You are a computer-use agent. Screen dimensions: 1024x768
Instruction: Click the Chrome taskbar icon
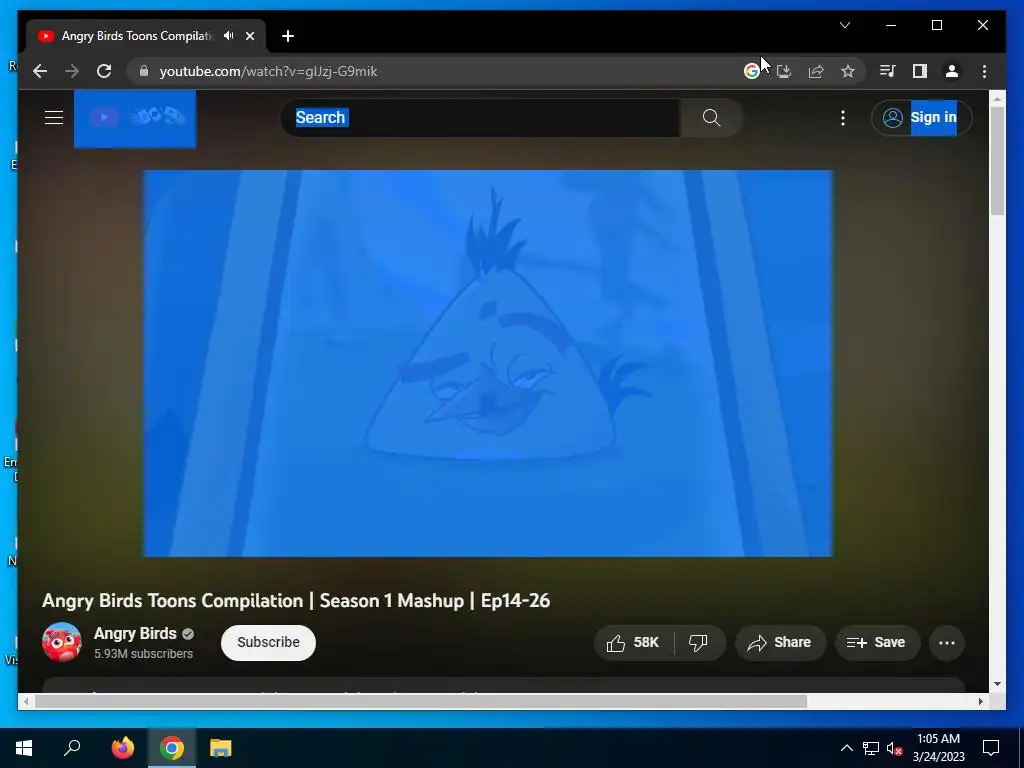coord(172,748)
